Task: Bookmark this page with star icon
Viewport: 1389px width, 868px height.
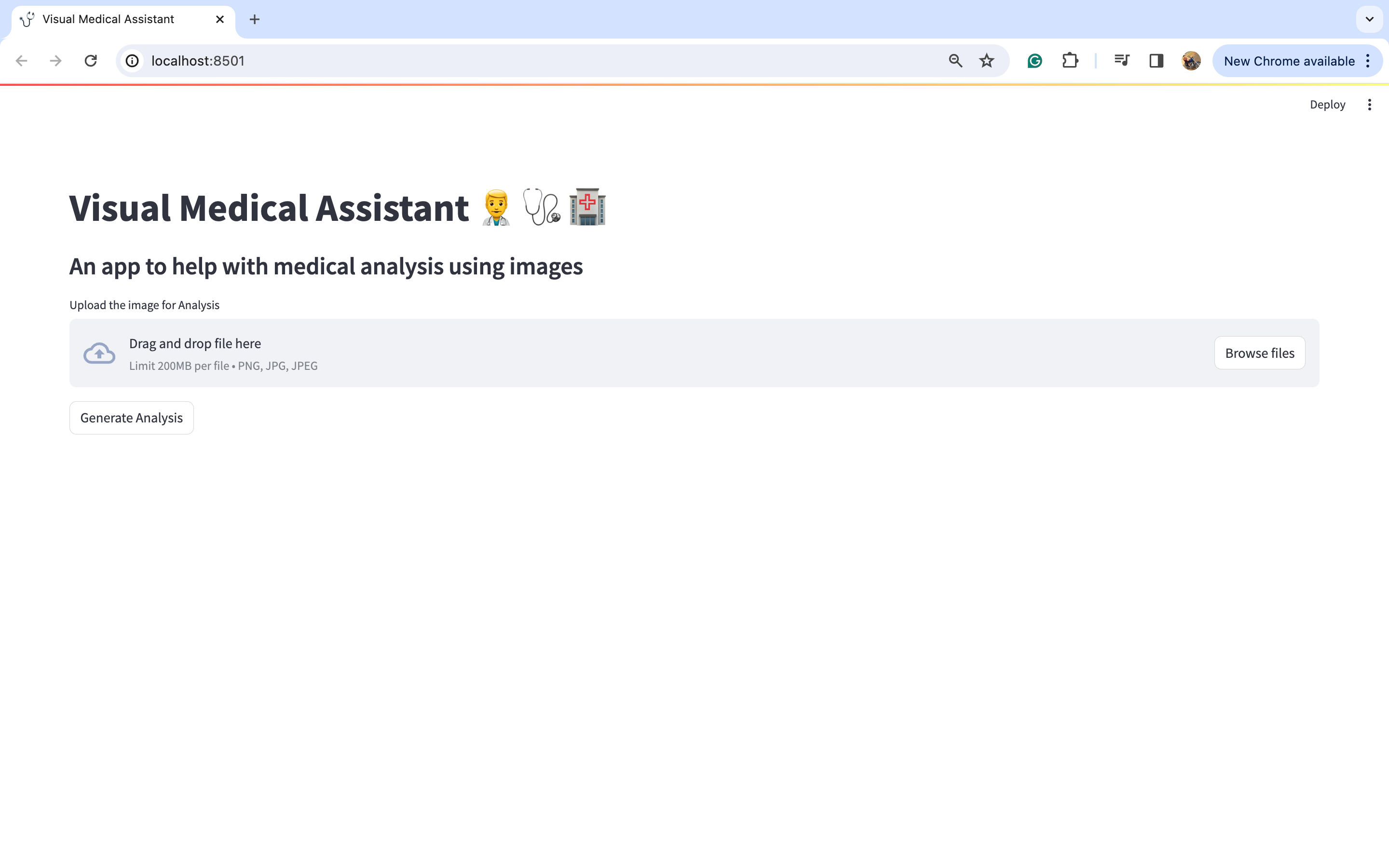Action: coord(987,61)
